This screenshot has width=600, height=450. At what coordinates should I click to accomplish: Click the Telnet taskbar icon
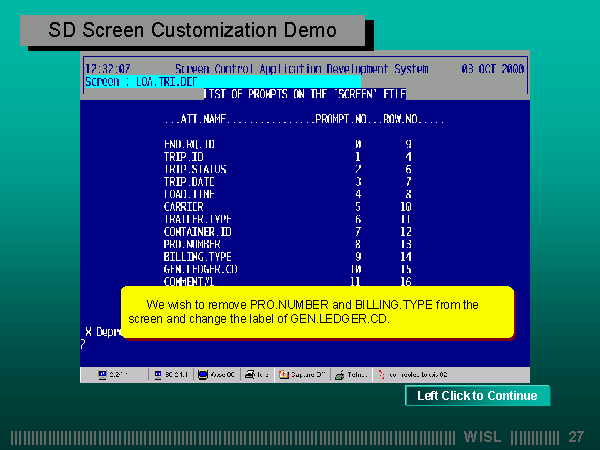point(340,374)
